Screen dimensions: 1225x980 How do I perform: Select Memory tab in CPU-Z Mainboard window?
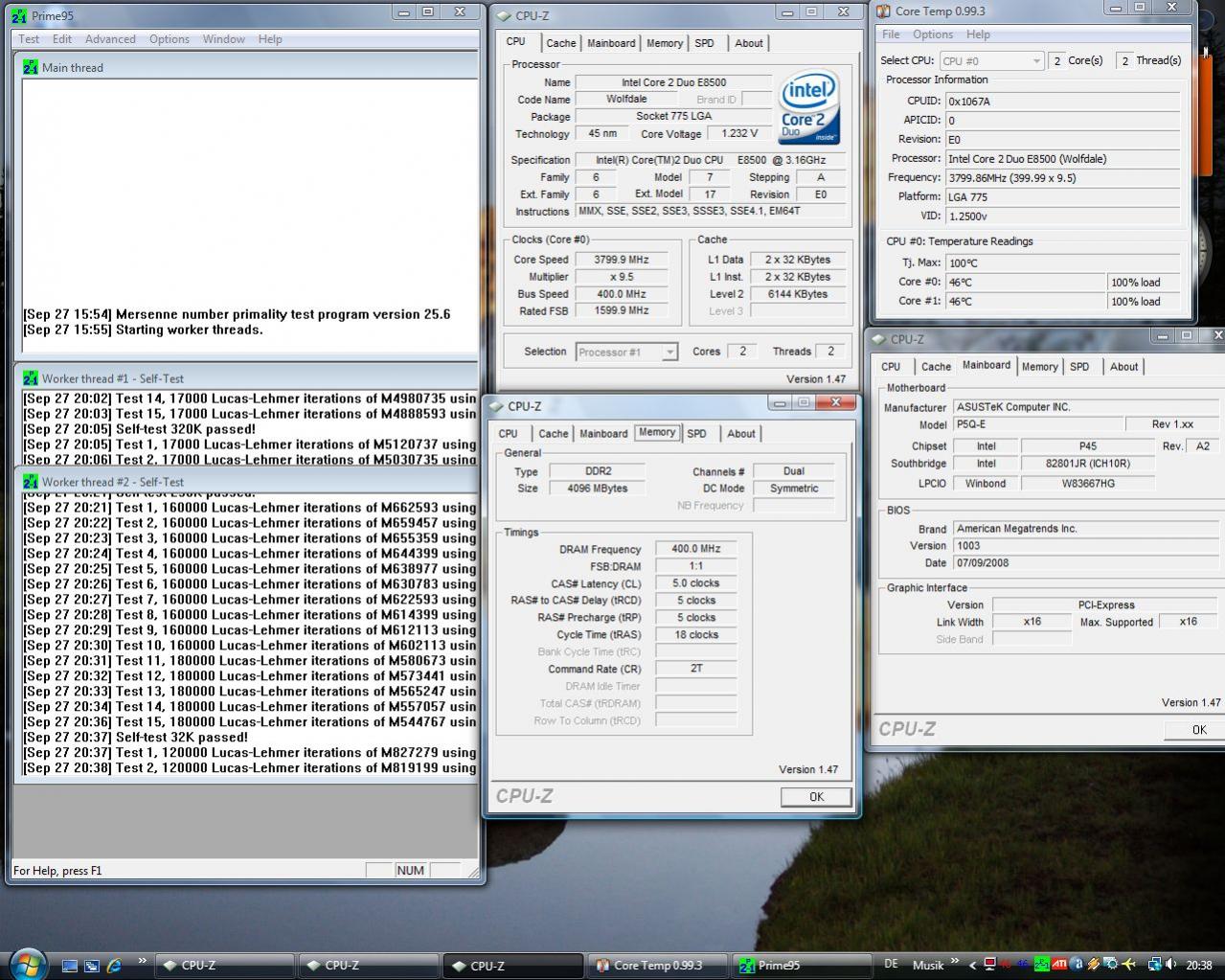coord(1039,367)
